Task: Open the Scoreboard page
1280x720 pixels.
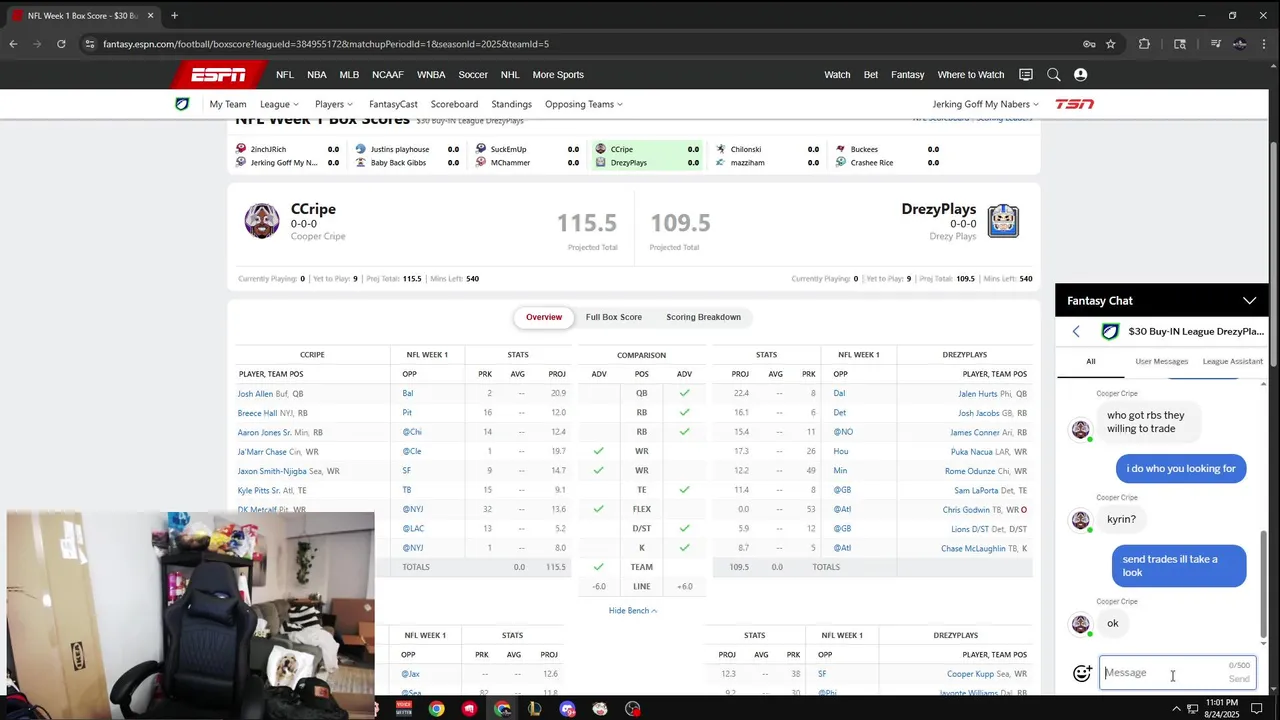Action: coord(454,104)
